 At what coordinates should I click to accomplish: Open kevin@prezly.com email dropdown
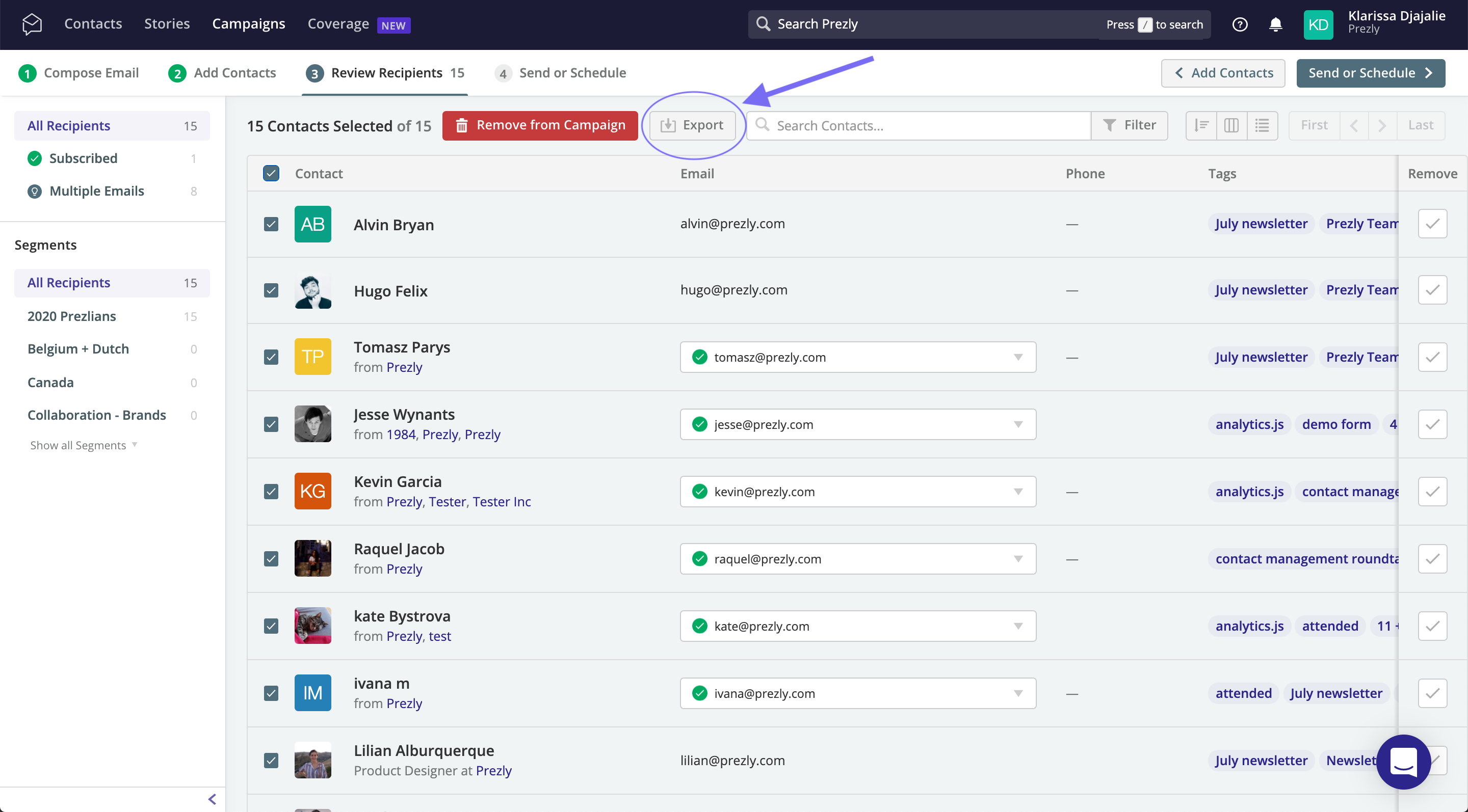[858, 492]
